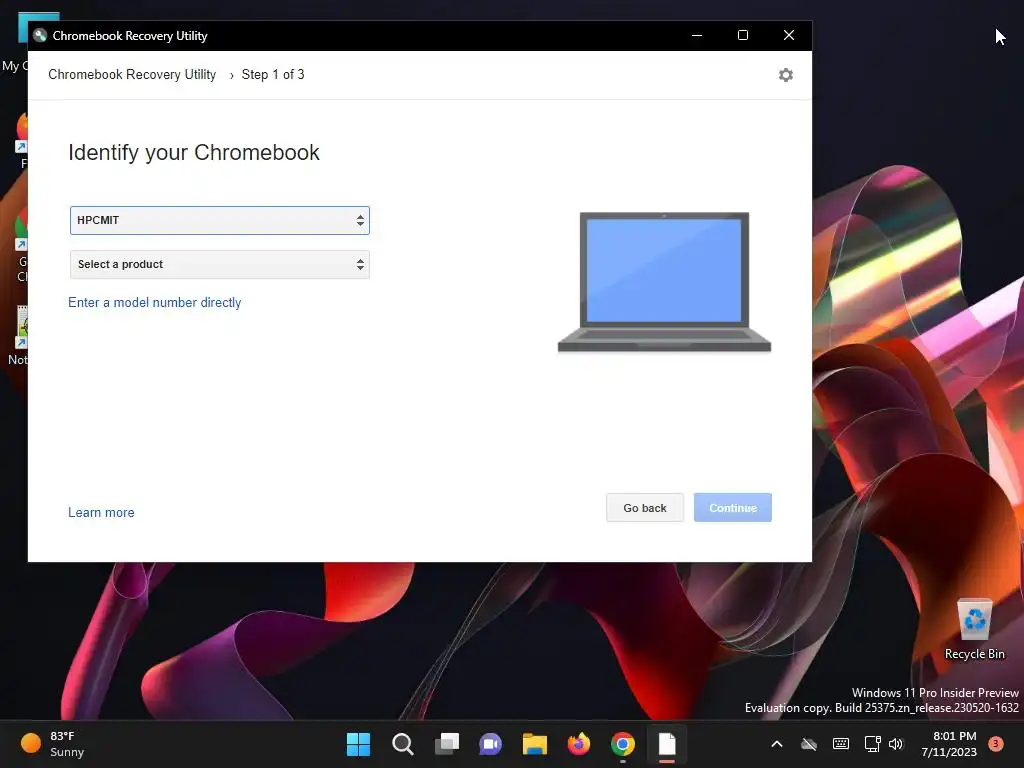Show hidden system tray icons
The image size is (1024, 768).
click(776, 744)
